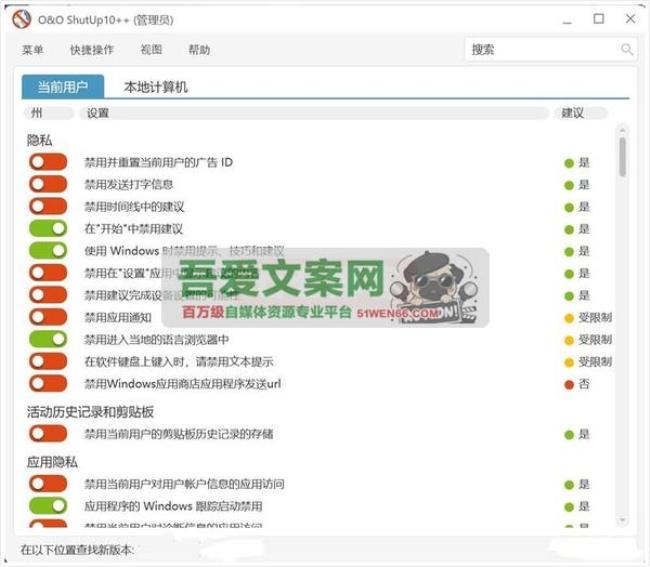
Task: Click yellow limited dot for 禁用应用通知
Action: 569,318
